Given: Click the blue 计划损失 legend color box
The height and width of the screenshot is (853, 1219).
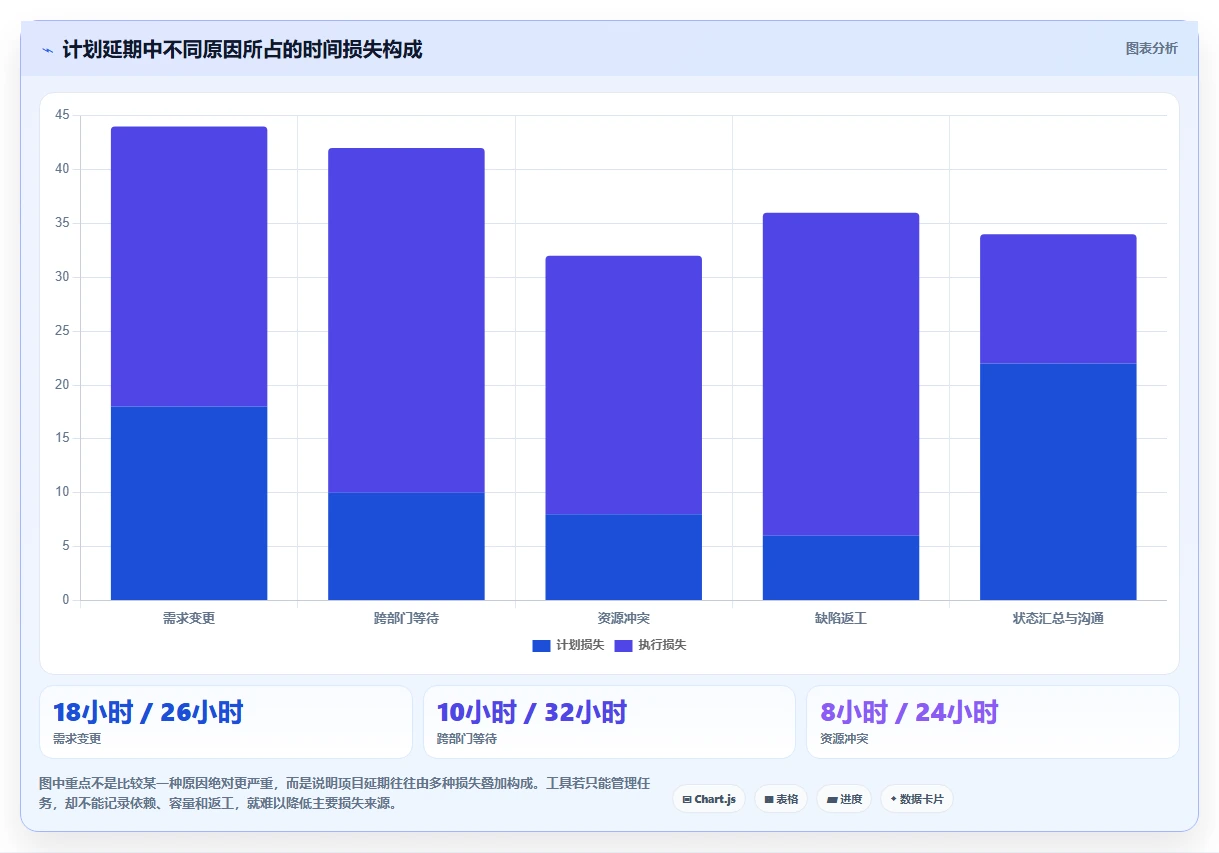Looking at the screenshot, I should [541, 646].
